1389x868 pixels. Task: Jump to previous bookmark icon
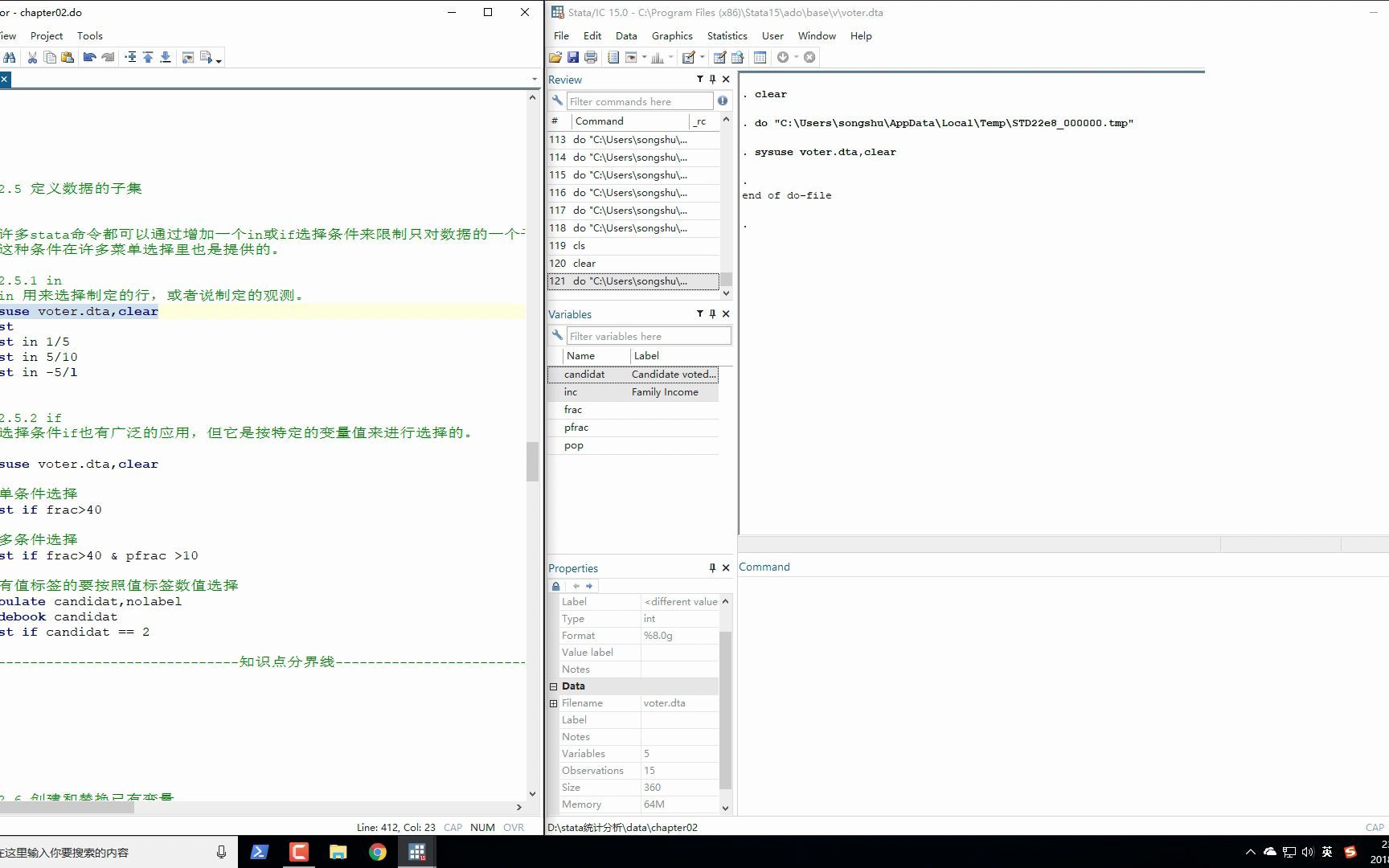click(x=148, y=57)
